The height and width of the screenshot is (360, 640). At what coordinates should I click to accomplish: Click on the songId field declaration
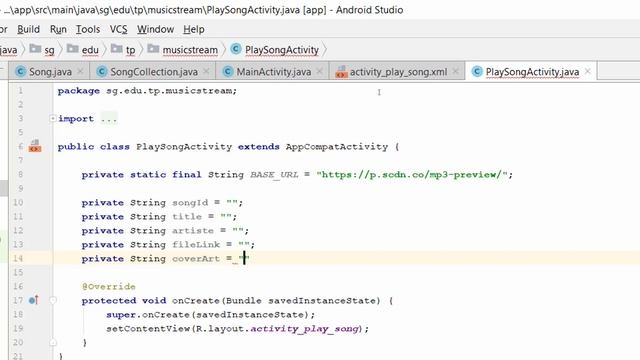click(x=162, y=203)
